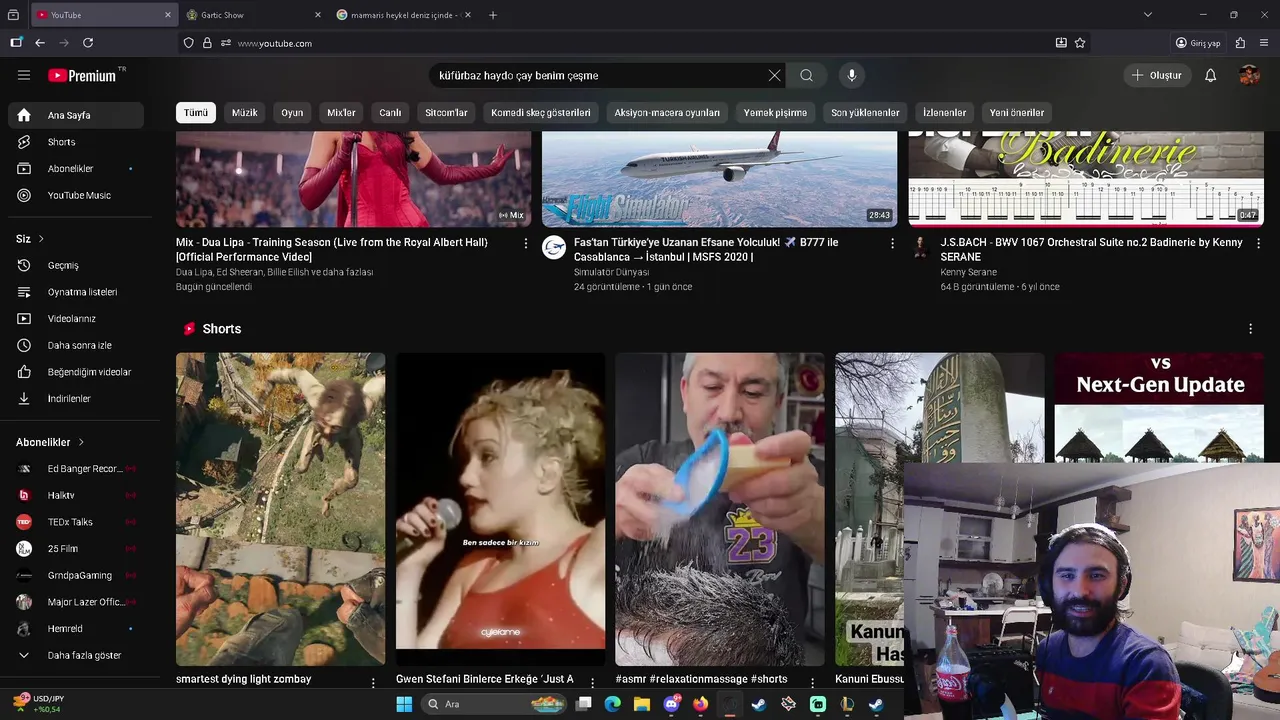Image resolution: width=1280 pixels, height=720 pixels.
Task: Select the Tümü filter chip
Action: pos(196,113)
